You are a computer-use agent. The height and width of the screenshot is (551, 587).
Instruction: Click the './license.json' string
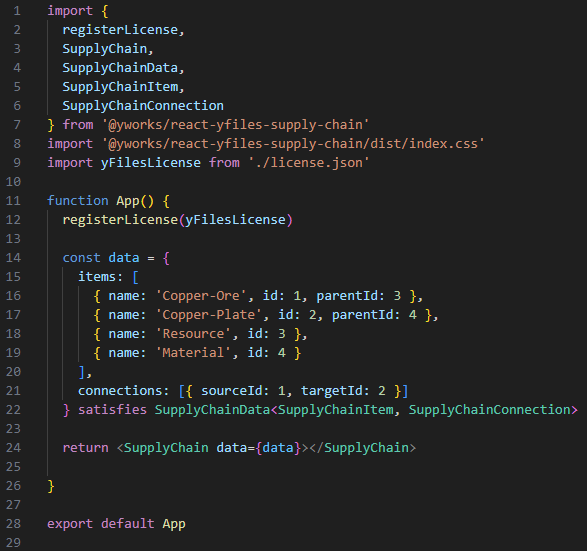click(x=309, y=163)
